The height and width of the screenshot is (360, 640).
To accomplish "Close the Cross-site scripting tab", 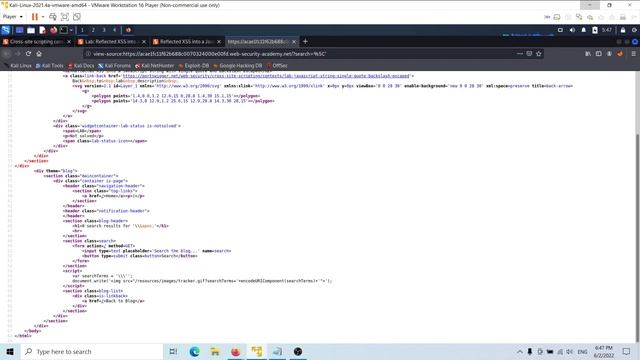I will click(69, 42).
